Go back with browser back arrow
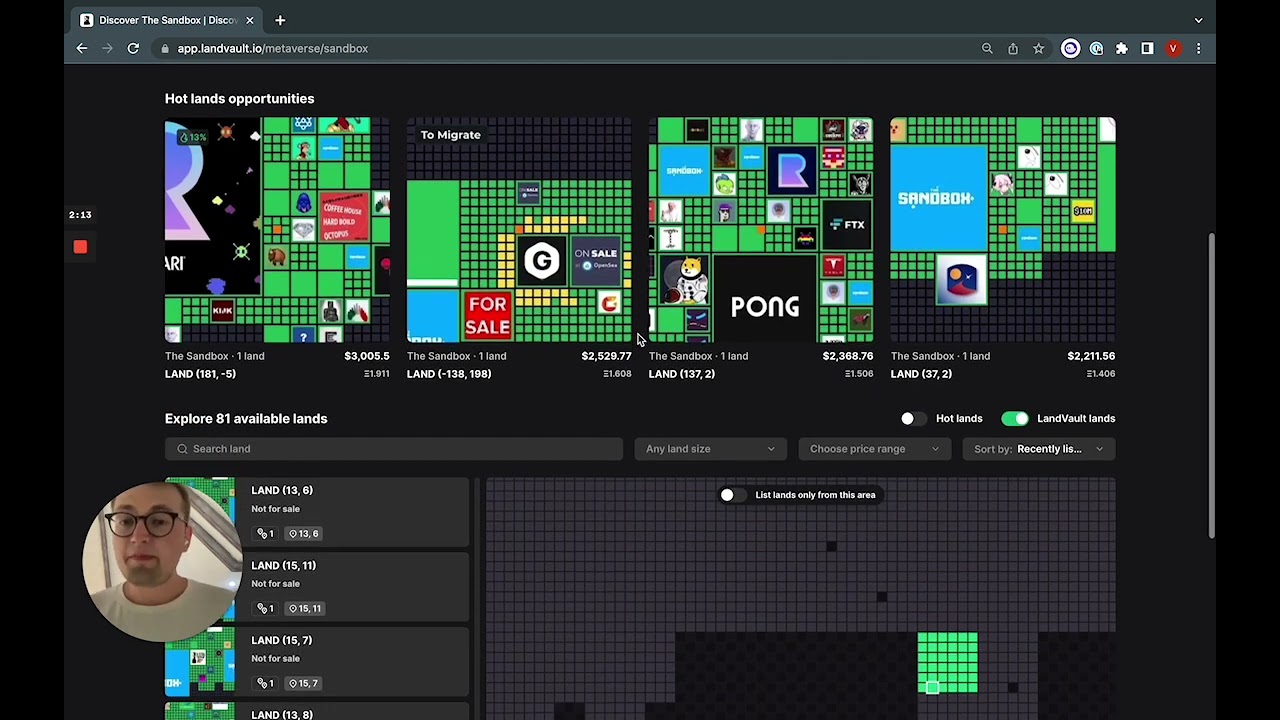1280x720 pixels. pyautogui.click(x=82, y=48)
